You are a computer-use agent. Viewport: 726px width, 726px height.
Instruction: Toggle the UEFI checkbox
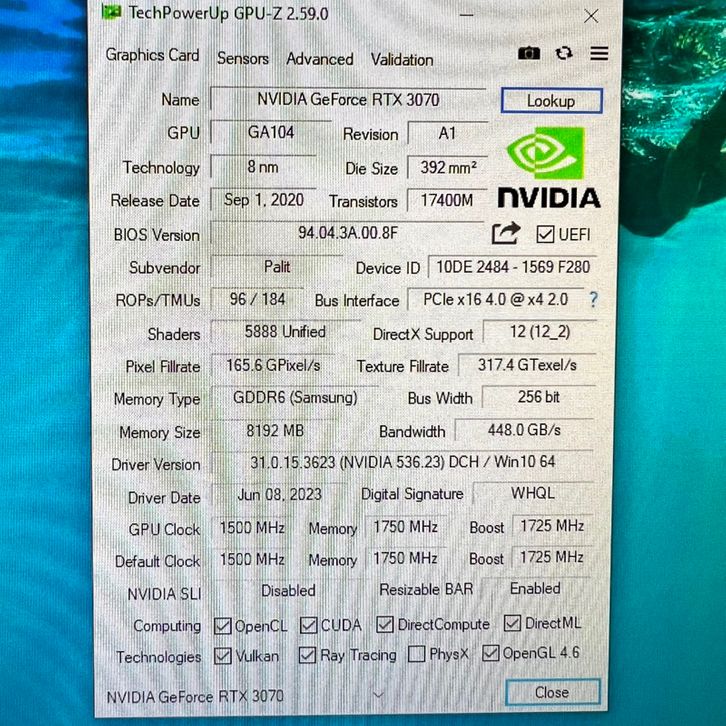pos(545,235)
